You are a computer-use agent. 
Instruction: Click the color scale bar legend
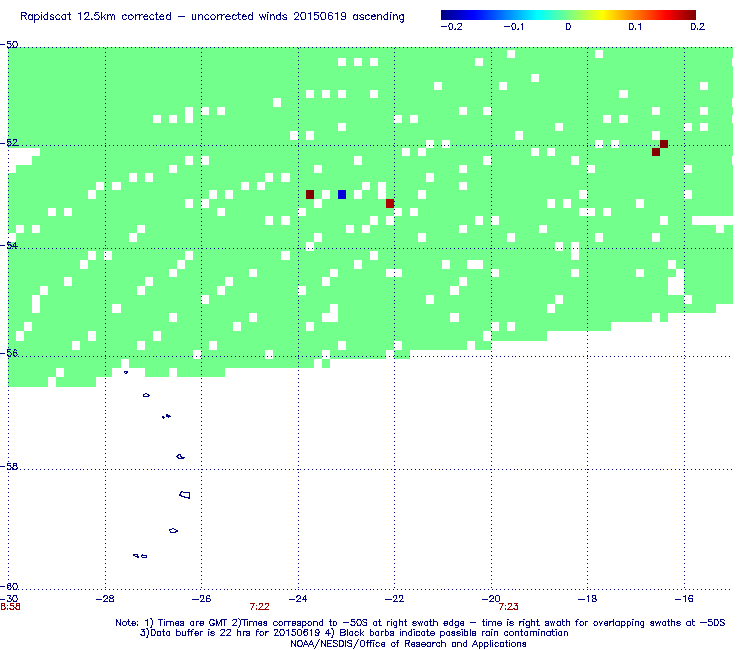568,15
